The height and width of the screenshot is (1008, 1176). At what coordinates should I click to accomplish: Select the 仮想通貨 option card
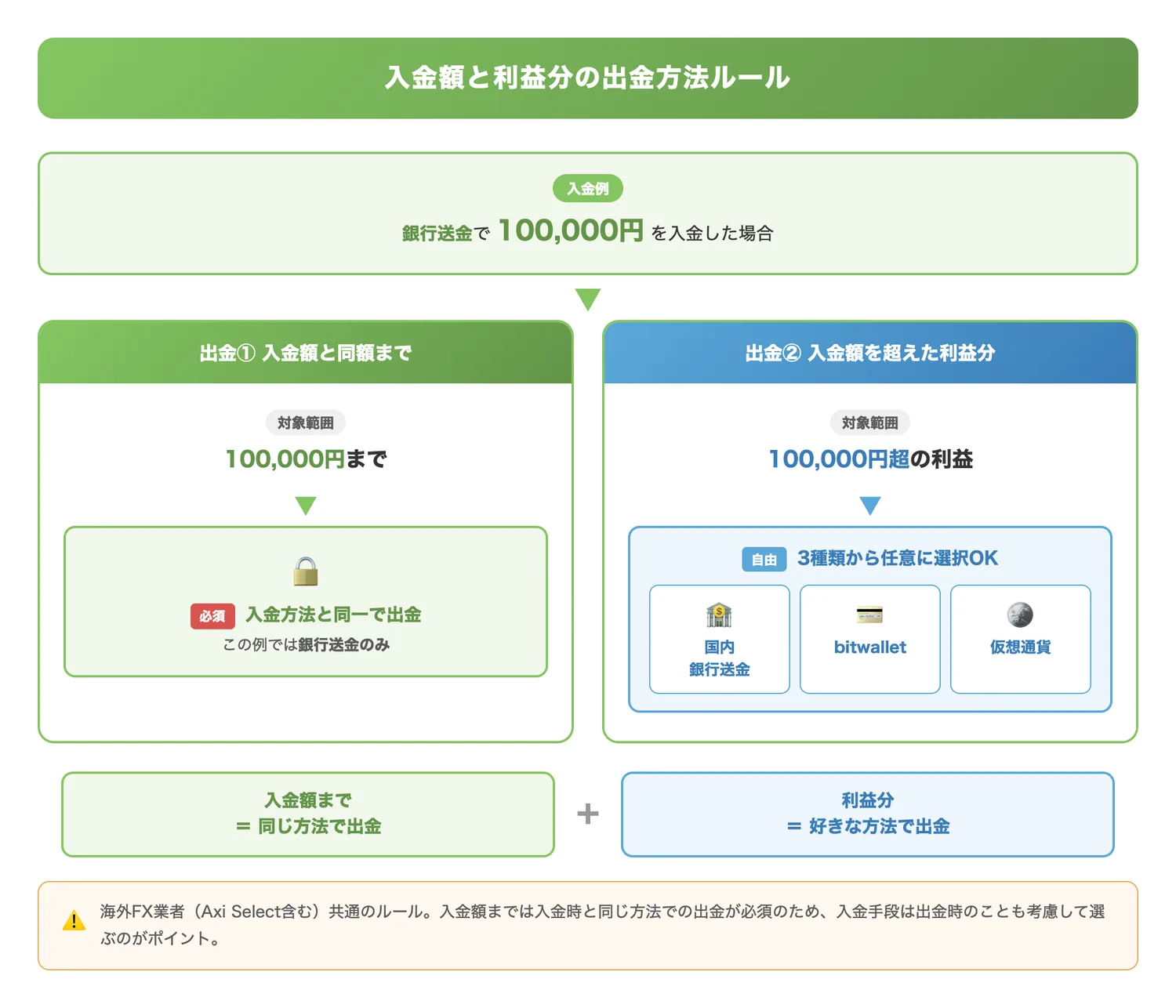1021,639
